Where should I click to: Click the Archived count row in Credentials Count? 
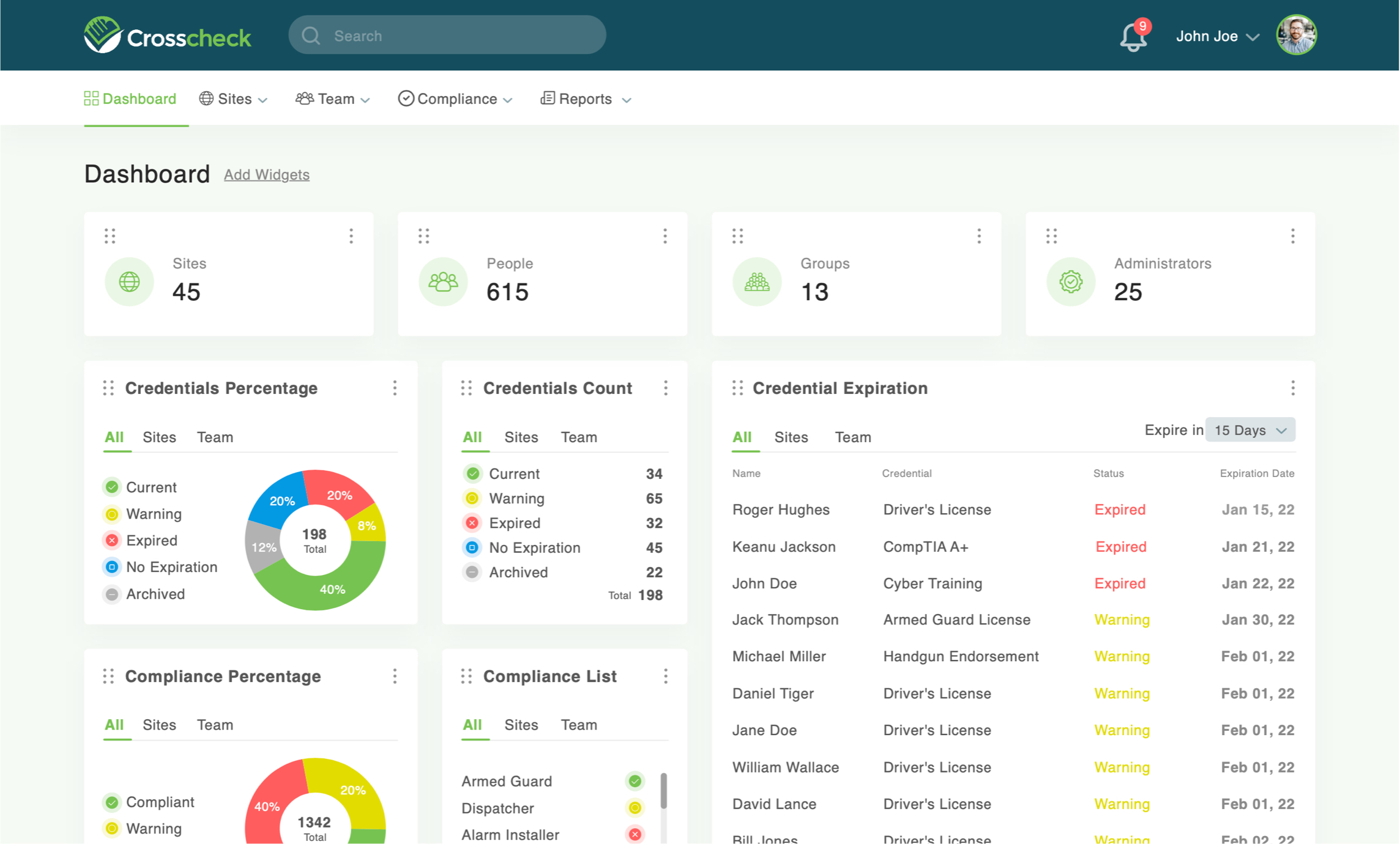coord(564,572)
